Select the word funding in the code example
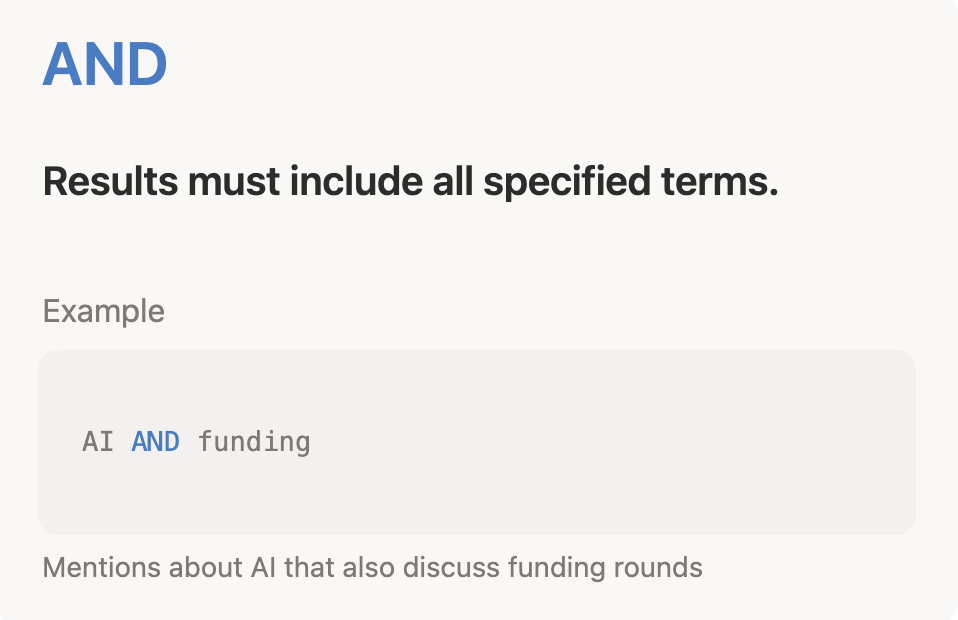Screen dimensions: 958x620 tap(254, 441)
